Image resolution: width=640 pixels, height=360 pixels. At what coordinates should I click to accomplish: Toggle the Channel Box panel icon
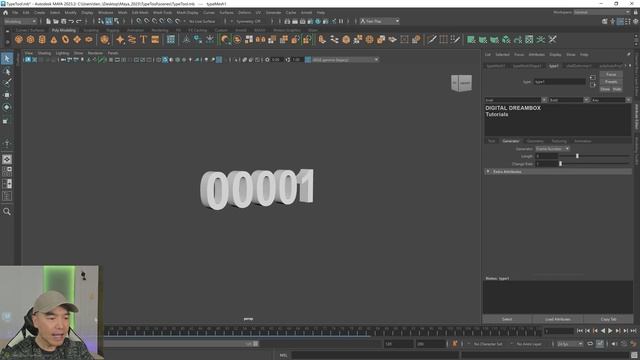click(x=636, y=21)
